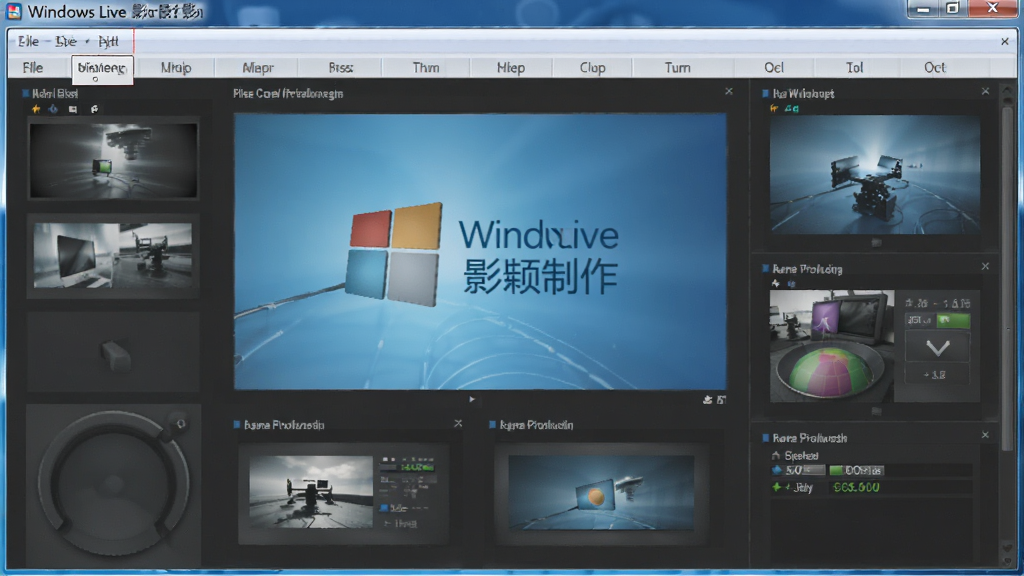Select the "Oel" ribbon tab
The height and width of the screenshot is (576, 1024).
[x=774, y=67]
